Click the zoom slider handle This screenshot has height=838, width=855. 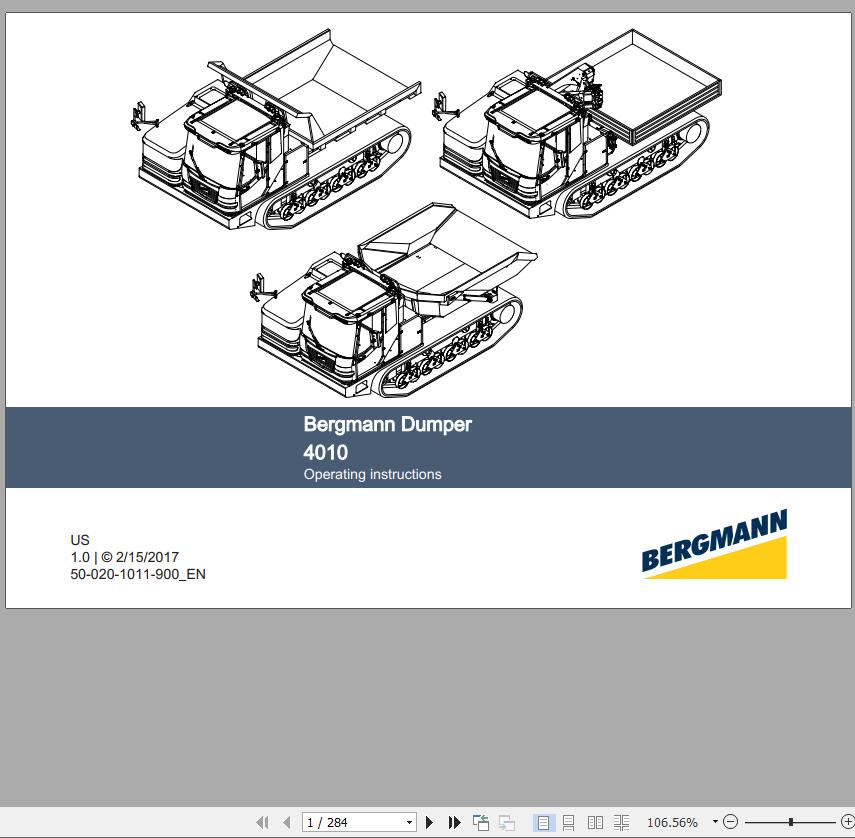click(791, 822)
